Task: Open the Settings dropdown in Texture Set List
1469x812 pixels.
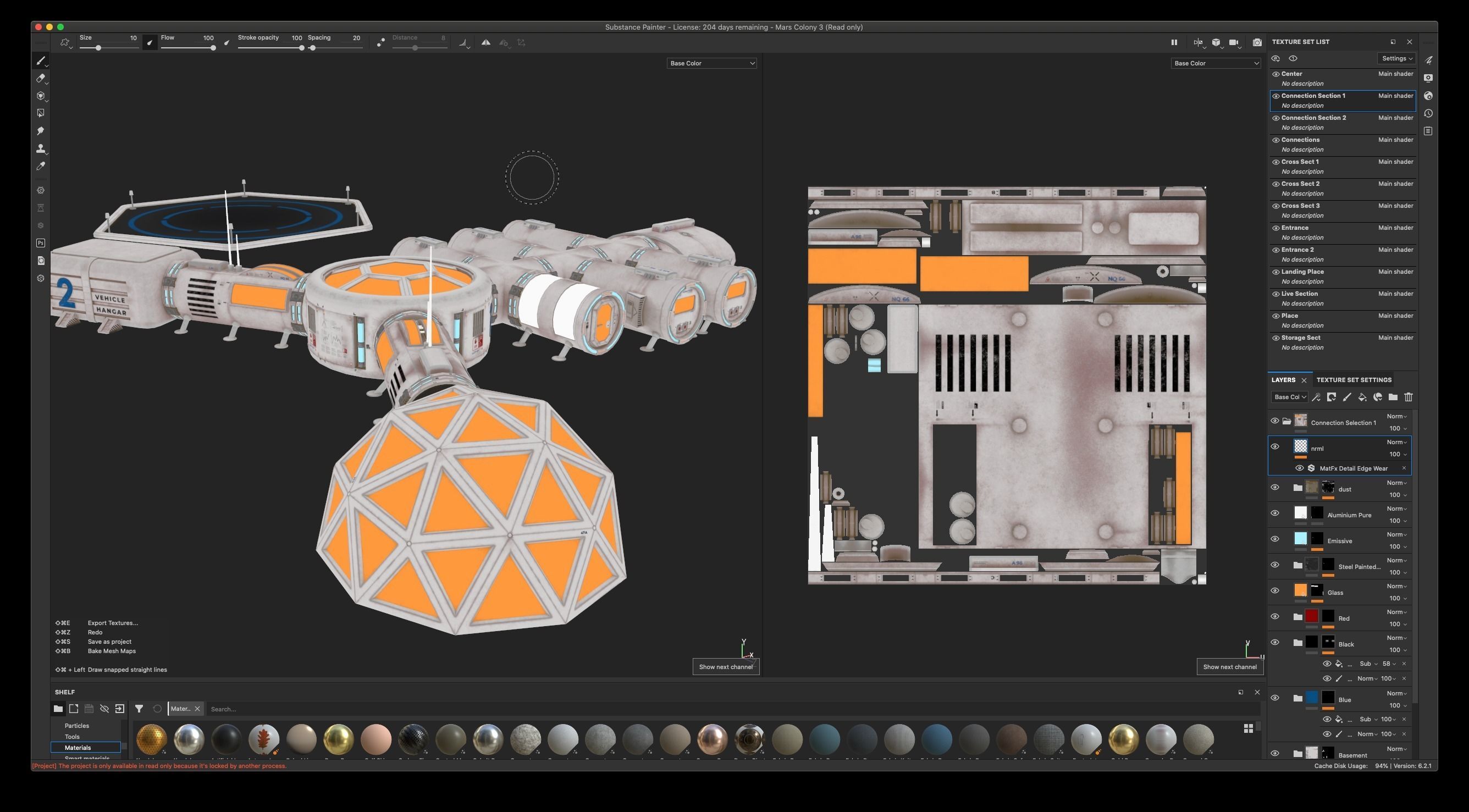Action: click(x=1396, y=58)
